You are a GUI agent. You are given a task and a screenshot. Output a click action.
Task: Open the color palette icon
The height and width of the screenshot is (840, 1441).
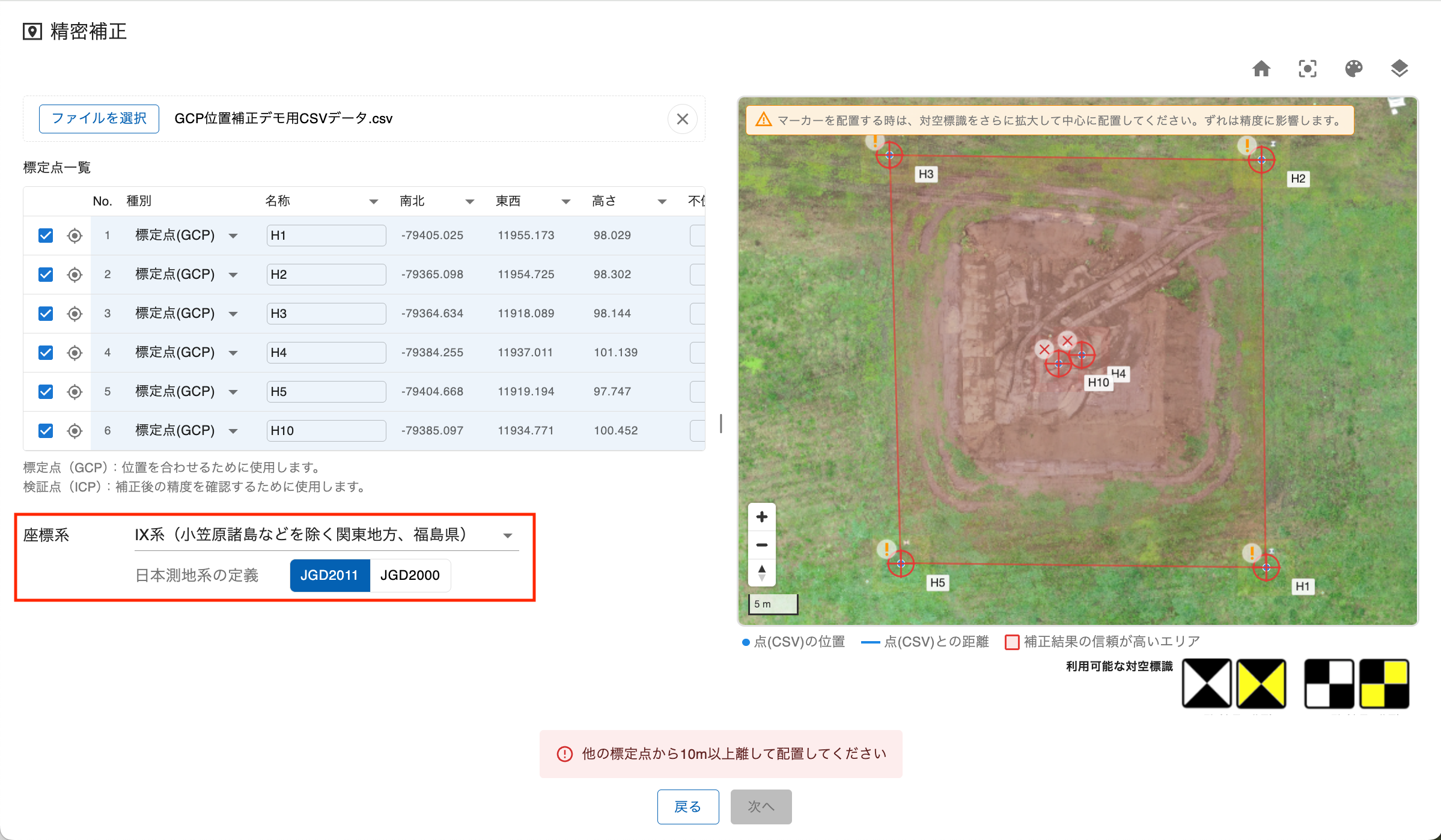(1353, 68)
